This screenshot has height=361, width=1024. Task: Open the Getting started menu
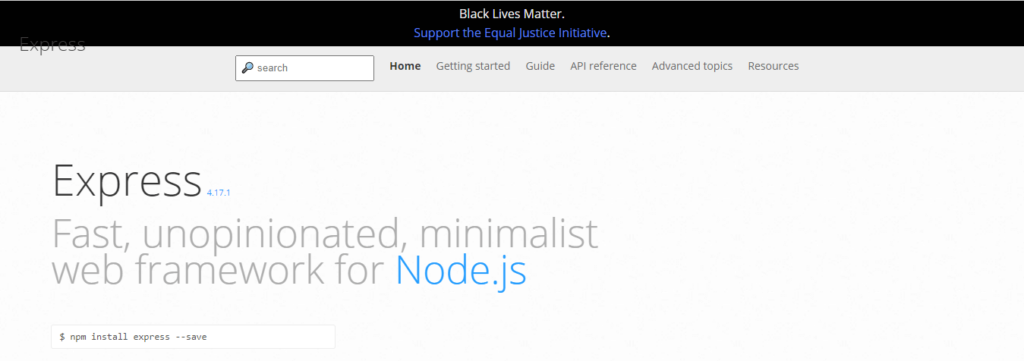tap(473, 66)
